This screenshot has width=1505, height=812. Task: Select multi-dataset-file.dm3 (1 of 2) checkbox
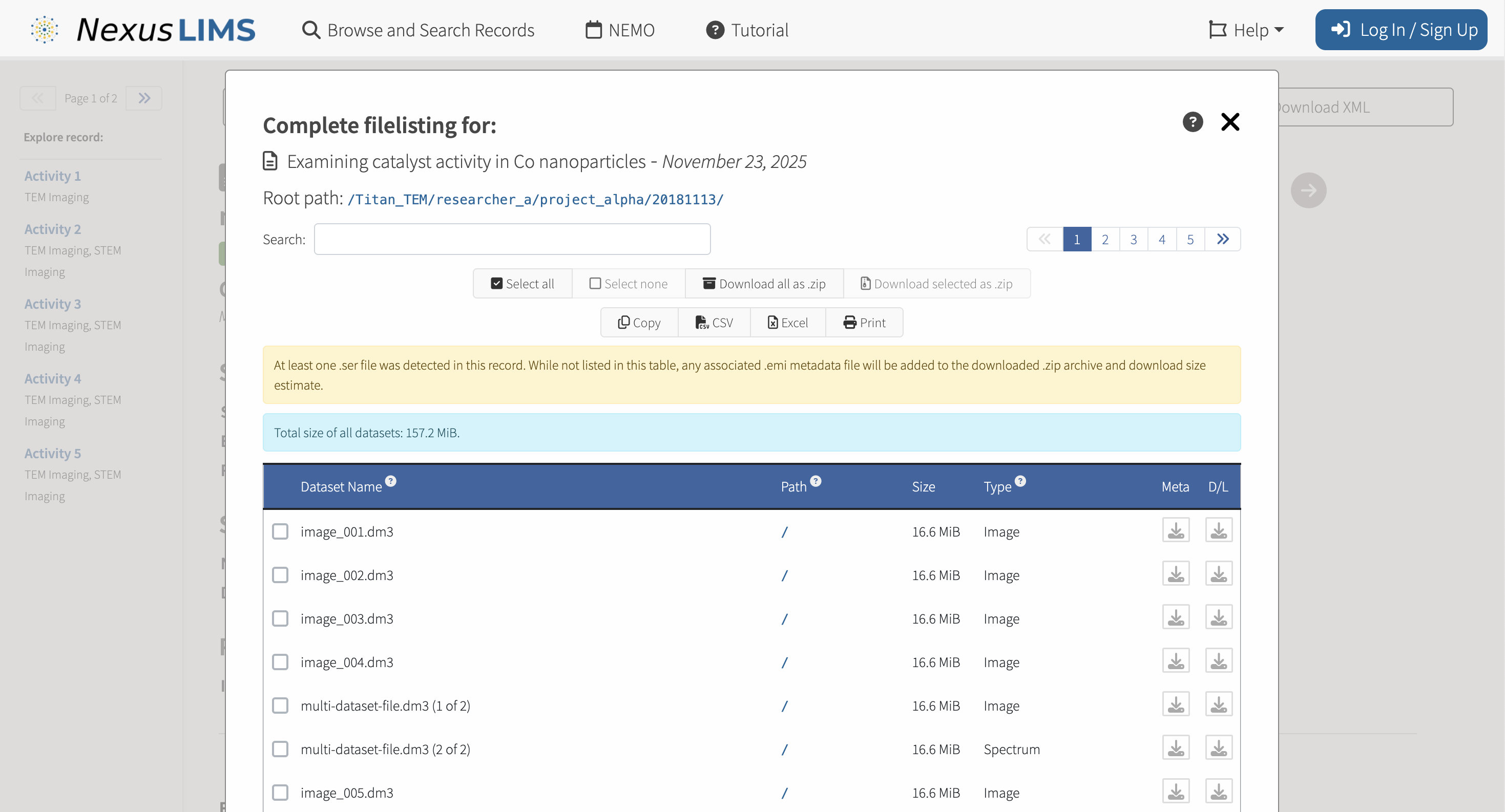[280, 705]
